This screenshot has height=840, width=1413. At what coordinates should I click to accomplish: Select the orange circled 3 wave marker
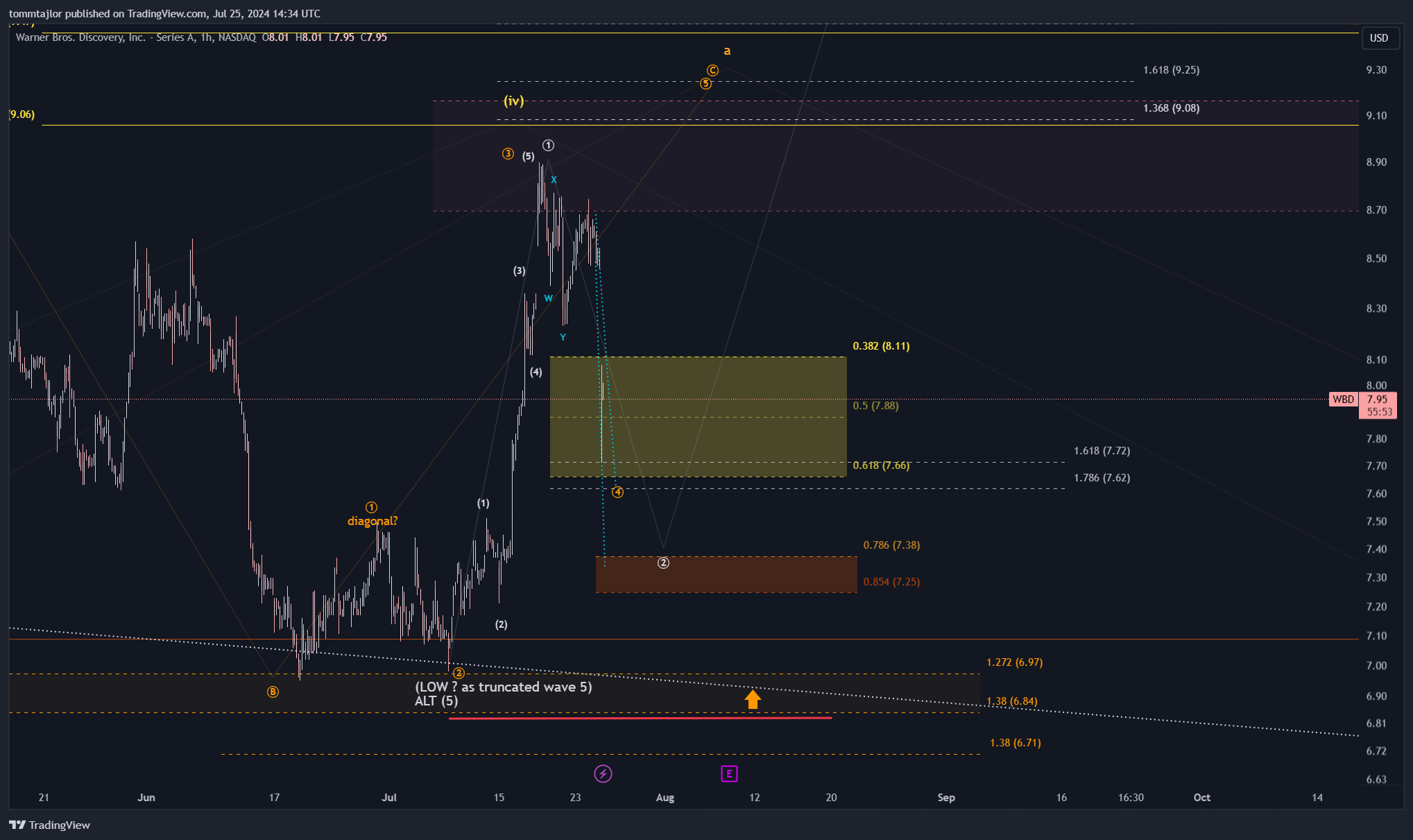(508, 154)
